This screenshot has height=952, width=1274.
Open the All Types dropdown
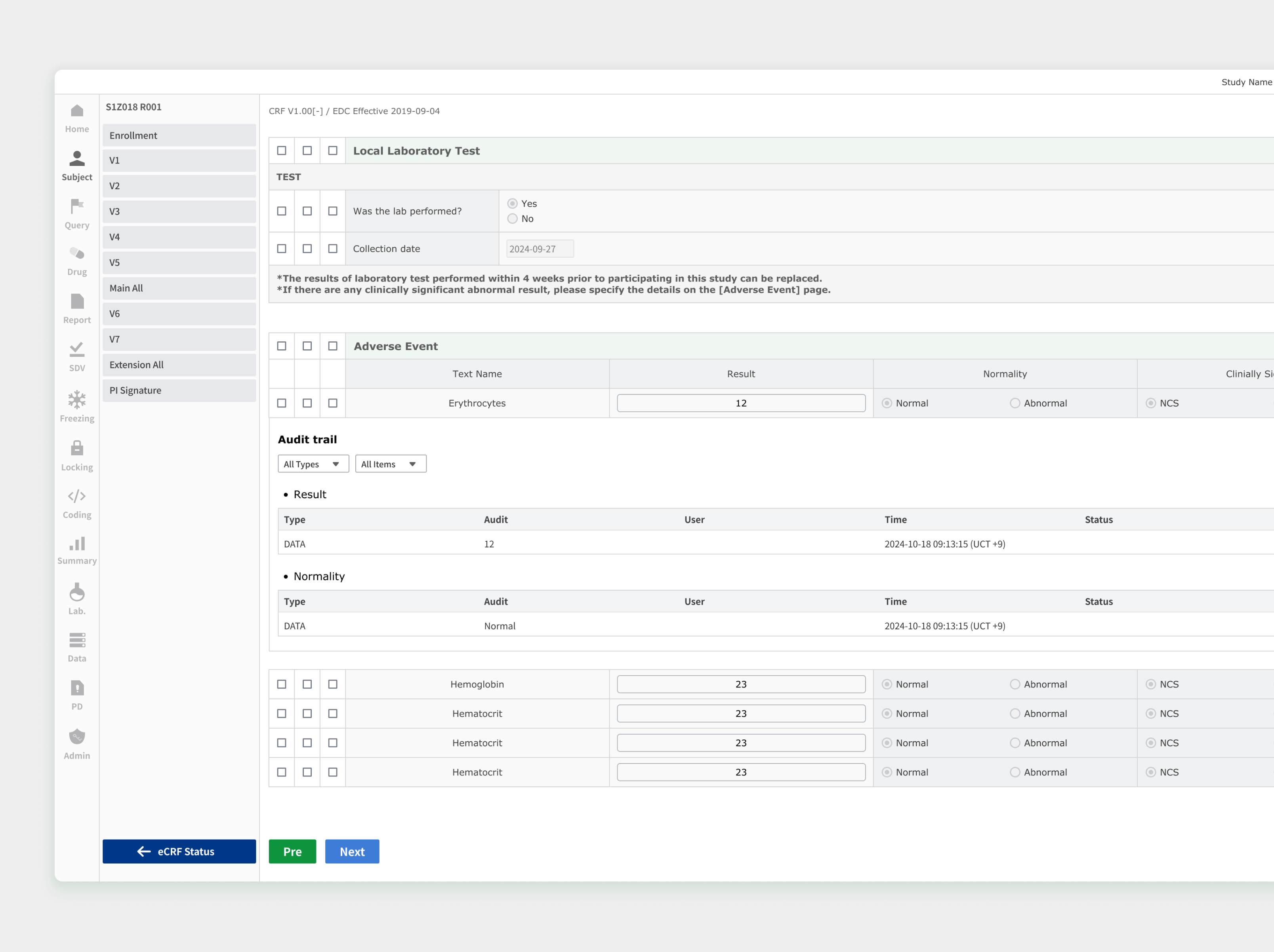tap(313, 464)
